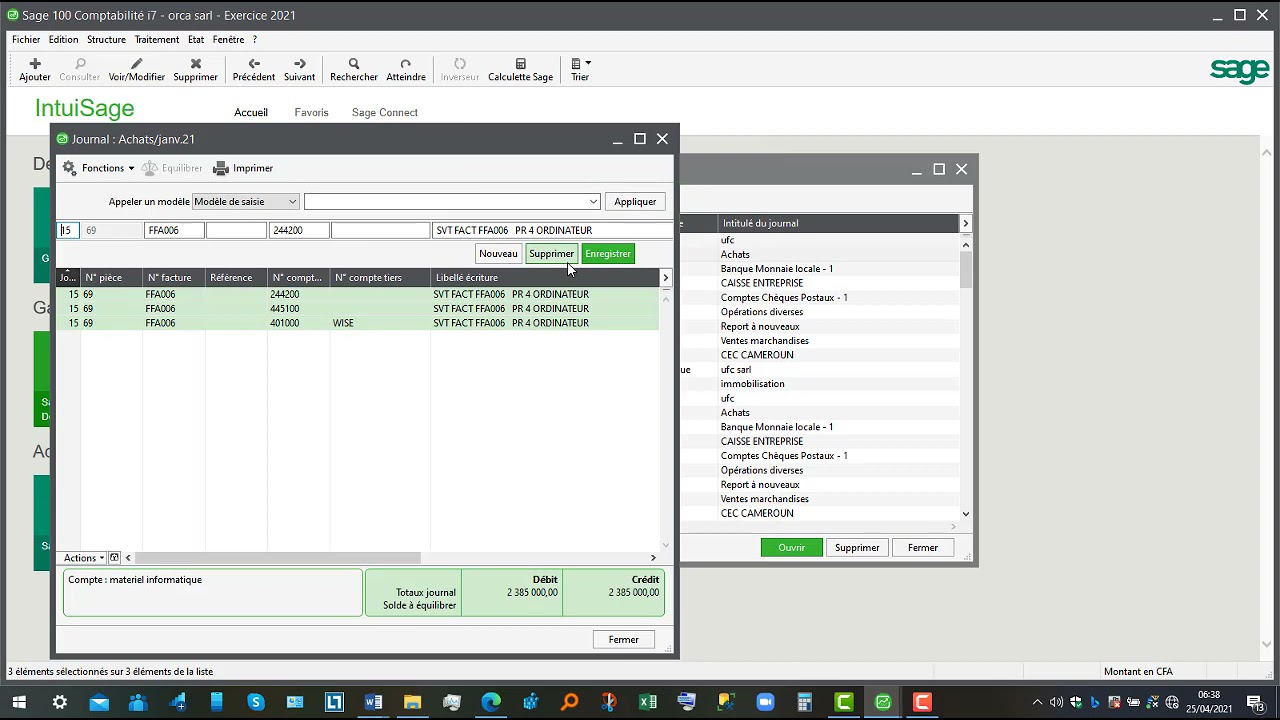Image resolution: width=1280 pixels, height=720 pixels.
Task: Click the Libellé input field
Action: pos(553,231)
